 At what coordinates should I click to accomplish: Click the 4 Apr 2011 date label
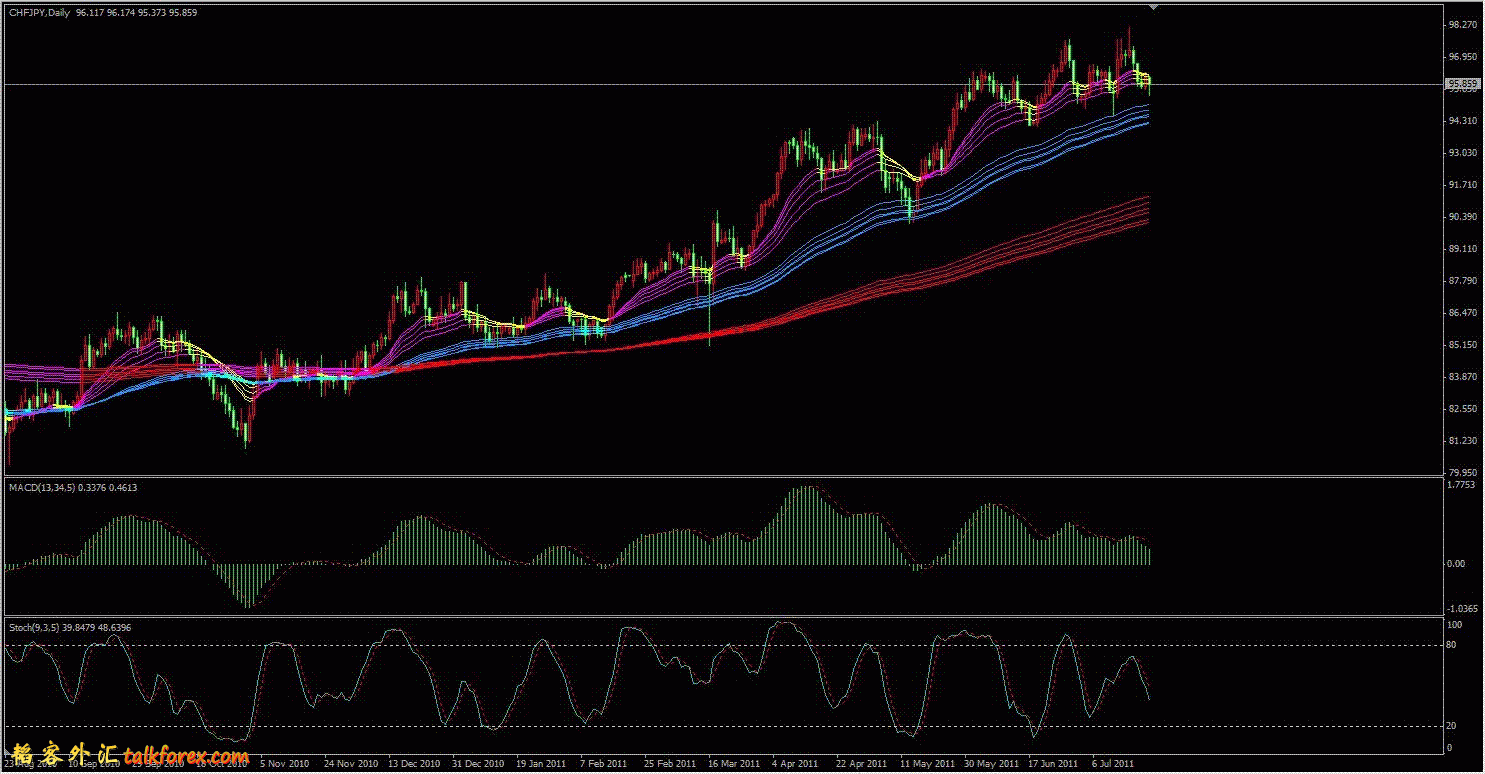(795, 763)
